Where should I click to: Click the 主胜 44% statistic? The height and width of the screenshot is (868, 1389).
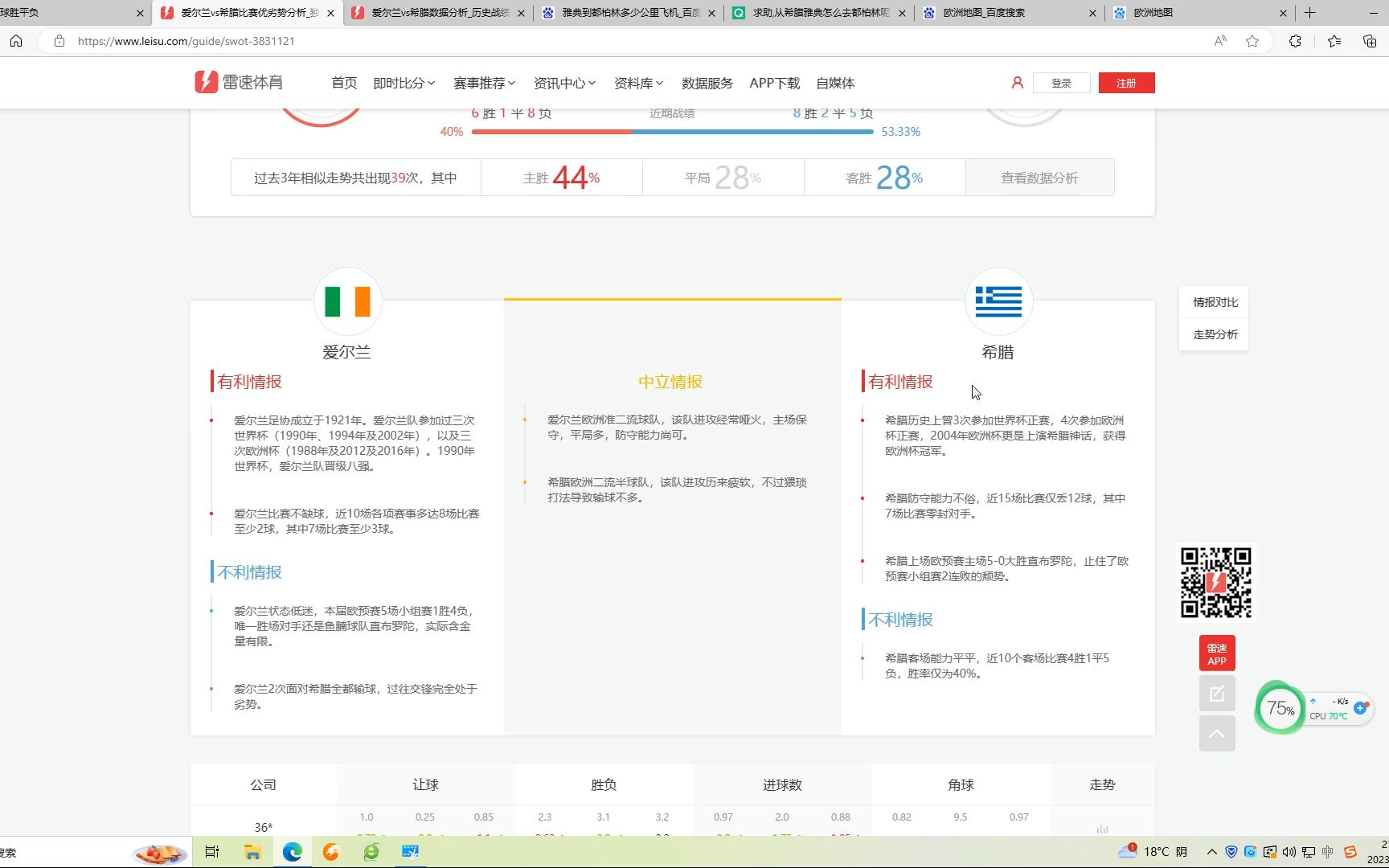pos(562,178)
